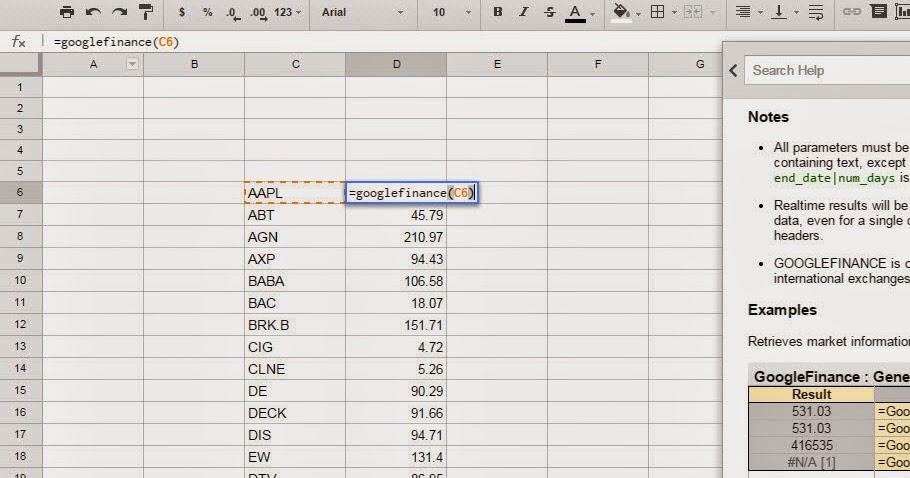Select cell with value 131.4
Screen dimensions: 910x478
coord(396,457)
